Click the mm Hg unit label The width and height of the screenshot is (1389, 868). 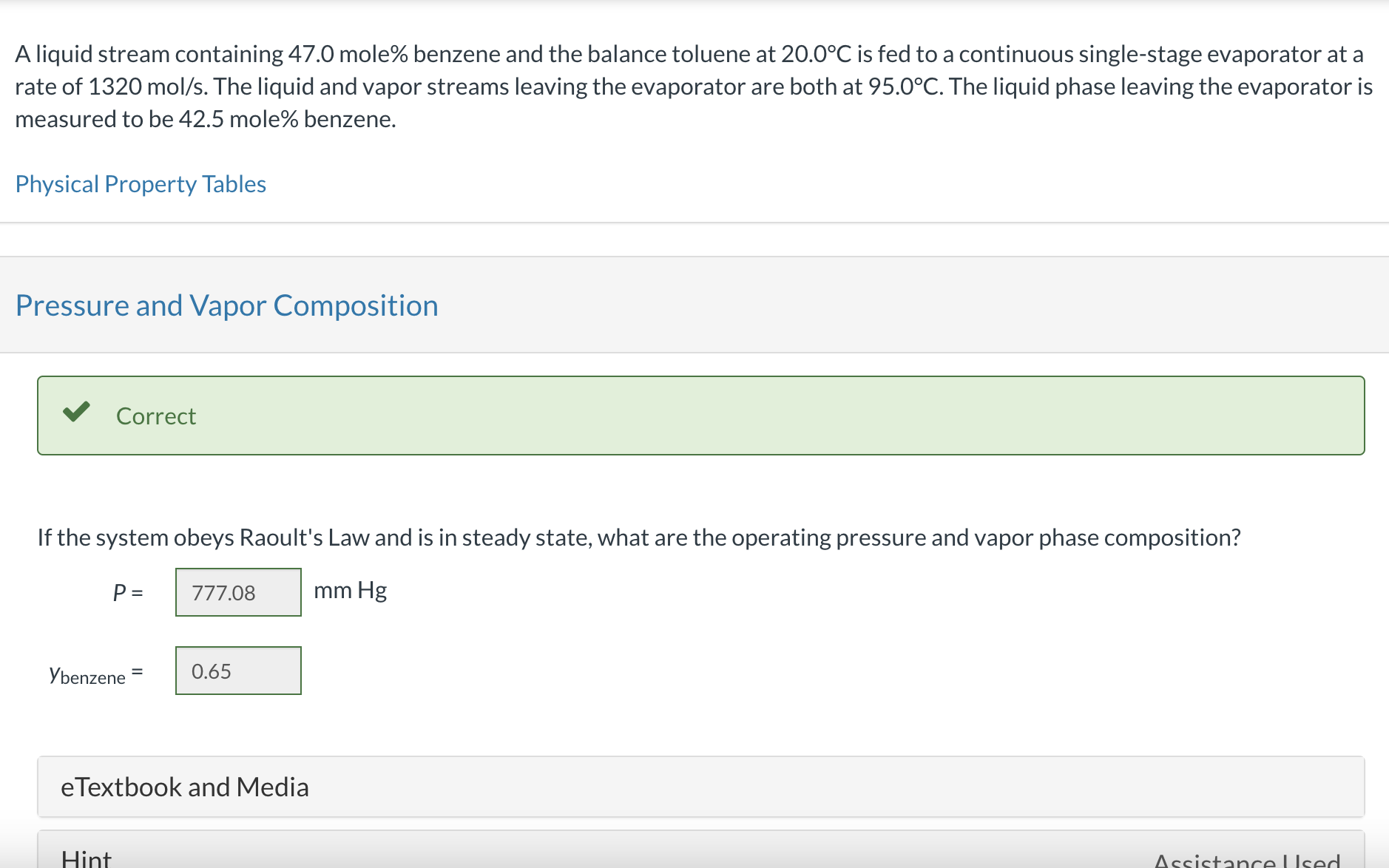[349, 590]
